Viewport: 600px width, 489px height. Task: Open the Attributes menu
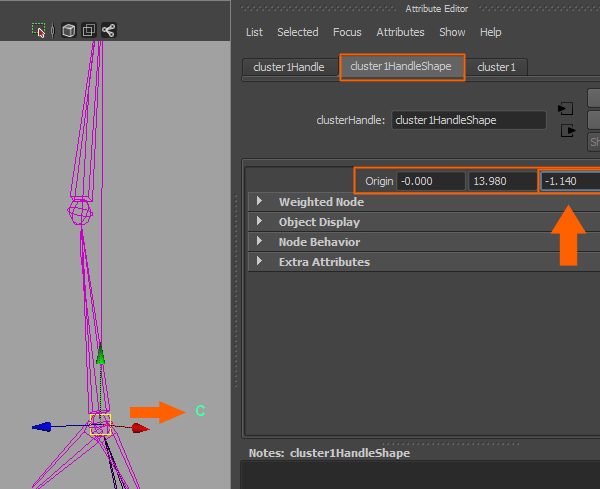[x=400, y=32]
